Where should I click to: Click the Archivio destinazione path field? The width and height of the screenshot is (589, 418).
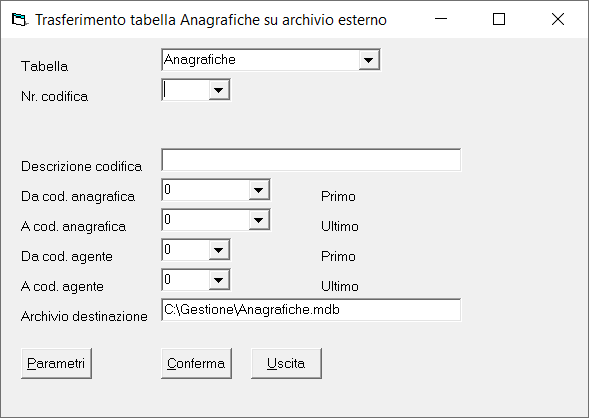[x=311, y=310]
